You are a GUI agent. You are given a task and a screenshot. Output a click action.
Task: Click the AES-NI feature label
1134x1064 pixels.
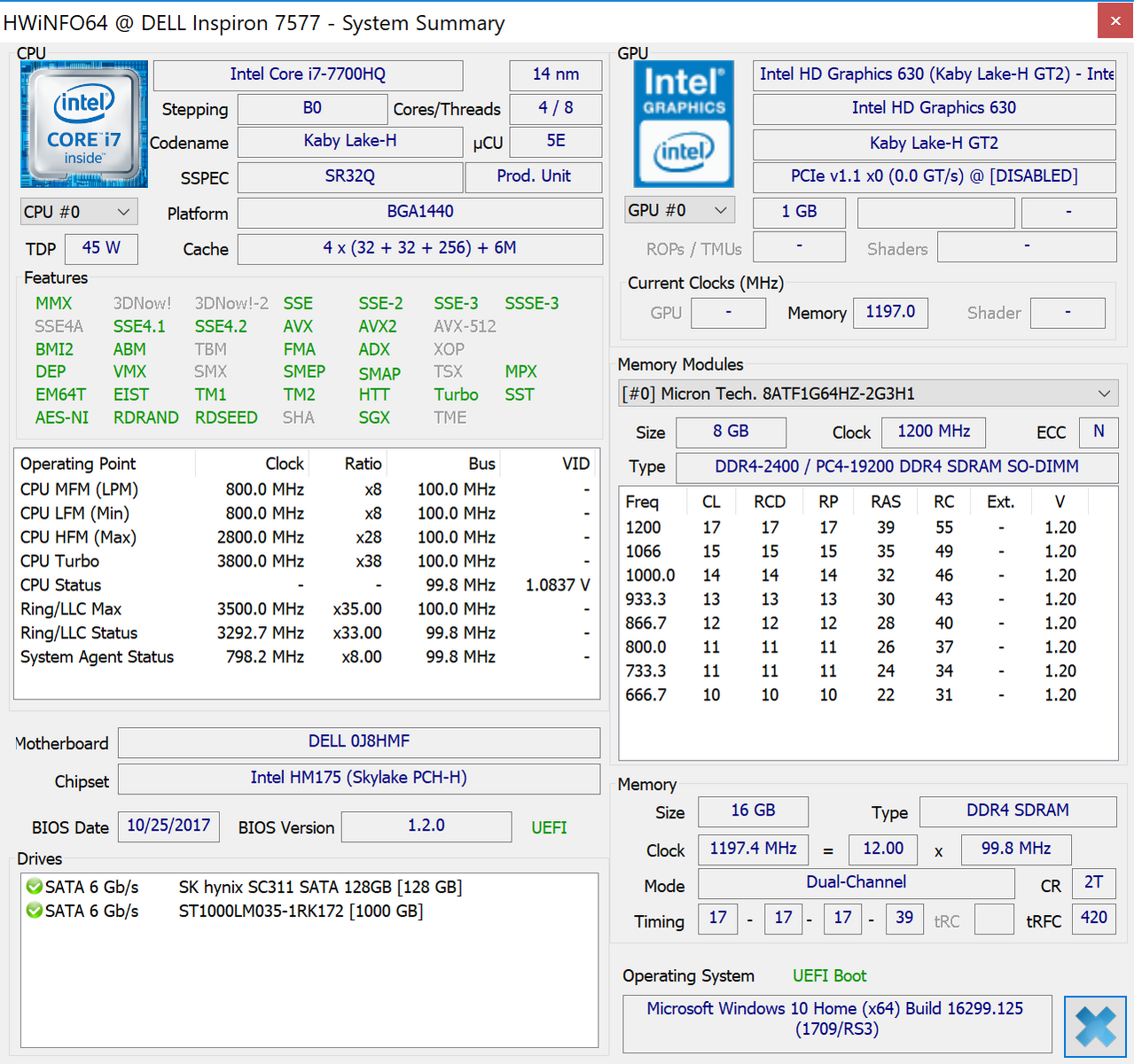[62, 418]
